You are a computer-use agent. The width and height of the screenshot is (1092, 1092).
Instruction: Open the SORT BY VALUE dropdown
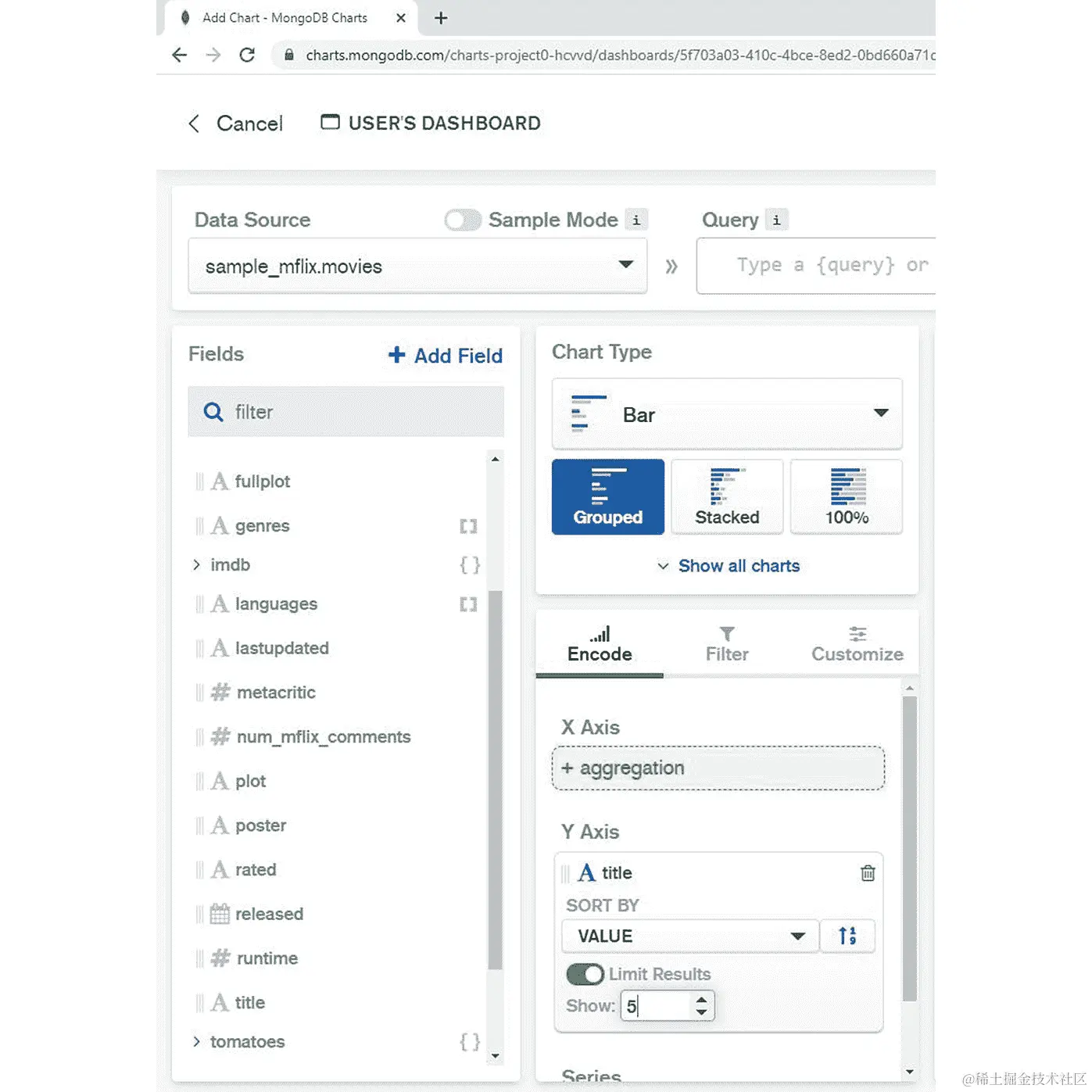pos(689,936)
